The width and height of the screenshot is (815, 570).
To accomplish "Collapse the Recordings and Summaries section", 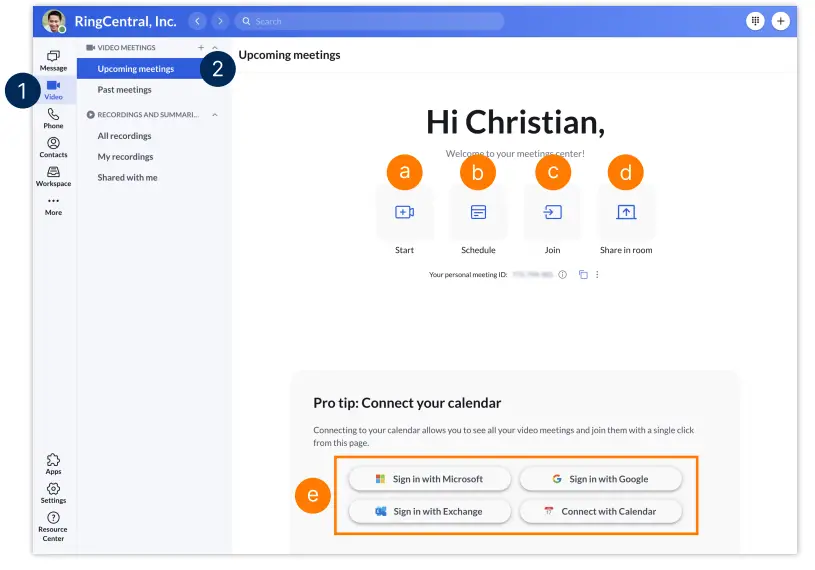I will click(x=215, y=114).
